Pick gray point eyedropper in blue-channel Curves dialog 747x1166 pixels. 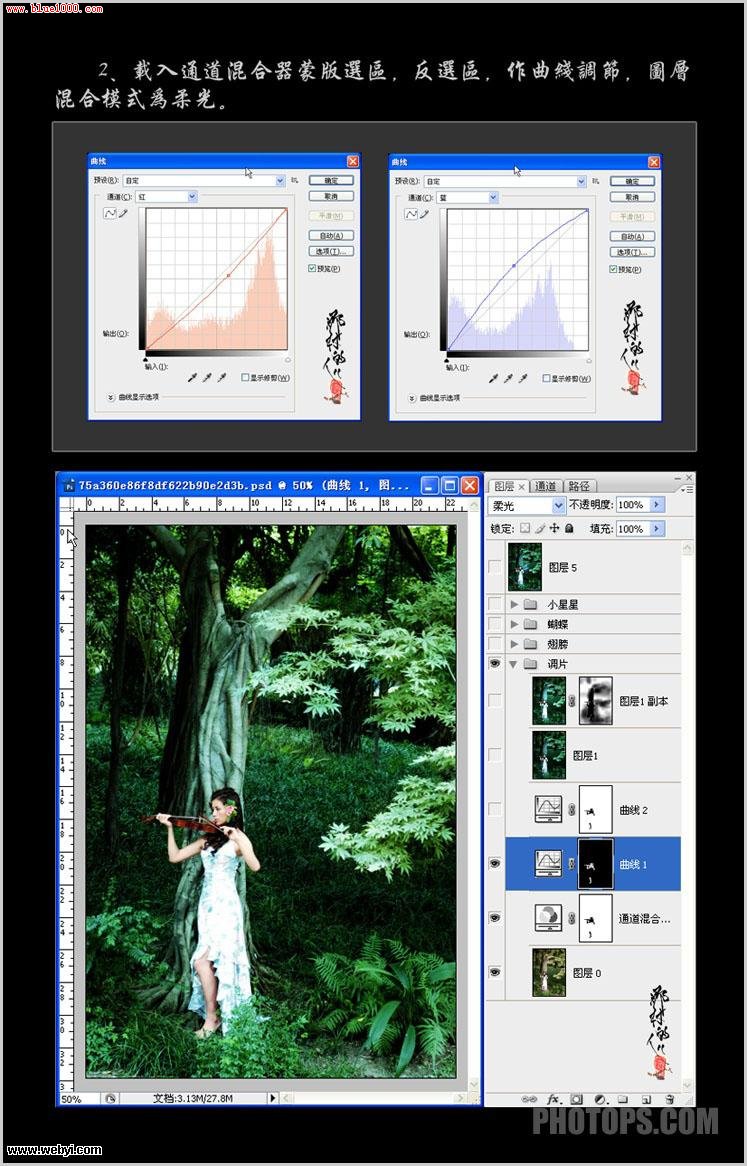[x=508, y=379]
